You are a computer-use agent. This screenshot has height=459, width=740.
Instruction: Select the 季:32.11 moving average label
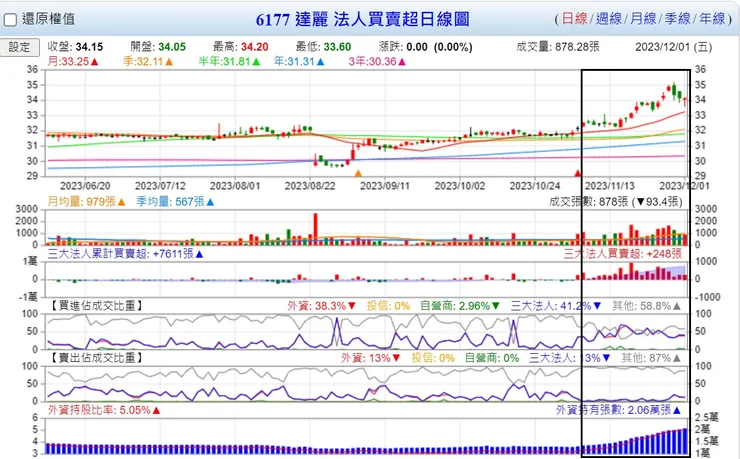pos(148,61)
